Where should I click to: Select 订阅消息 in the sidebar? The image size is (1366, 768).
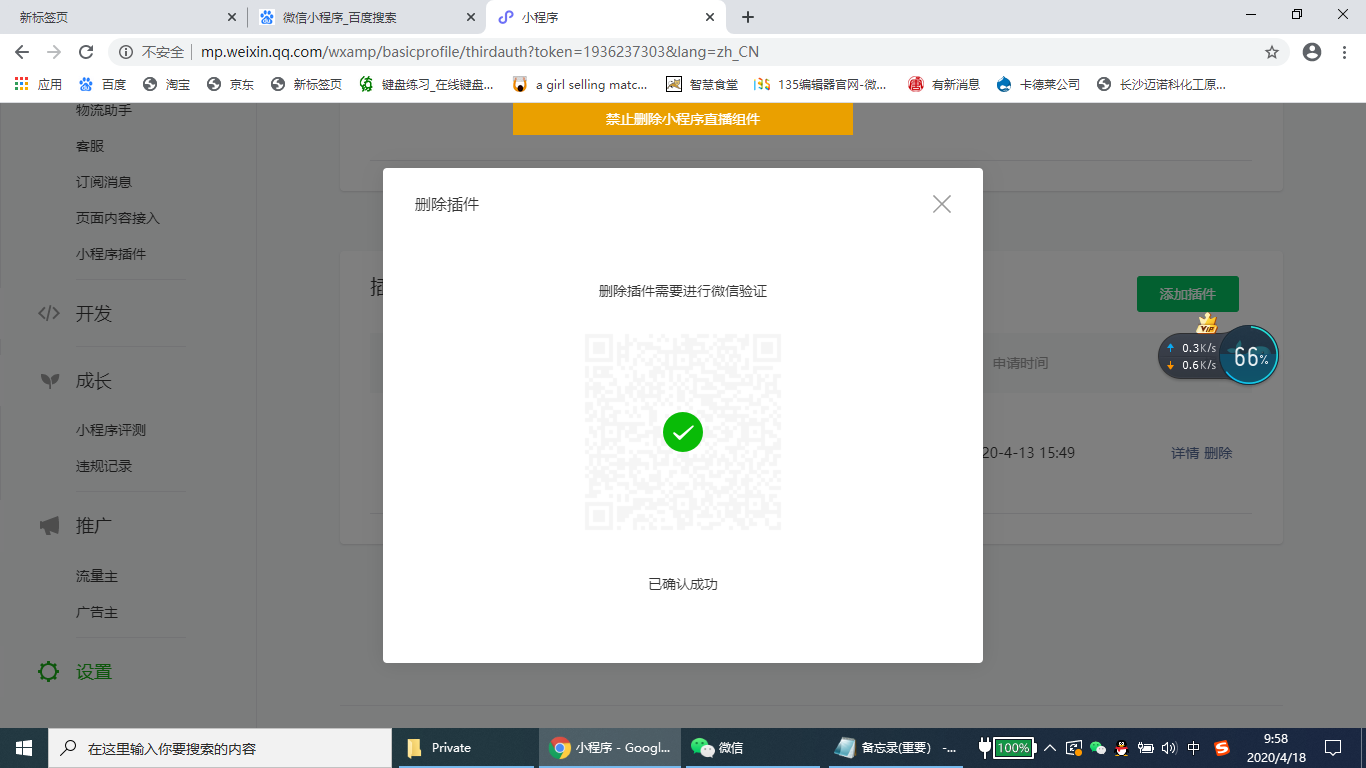point(104,182)
